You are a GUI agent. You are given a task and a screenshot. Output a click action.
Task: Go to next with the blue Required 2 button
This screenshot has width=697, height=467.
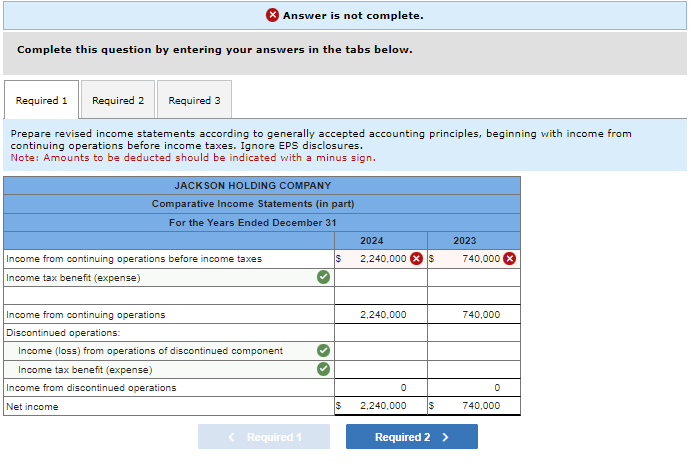[412, 437]
